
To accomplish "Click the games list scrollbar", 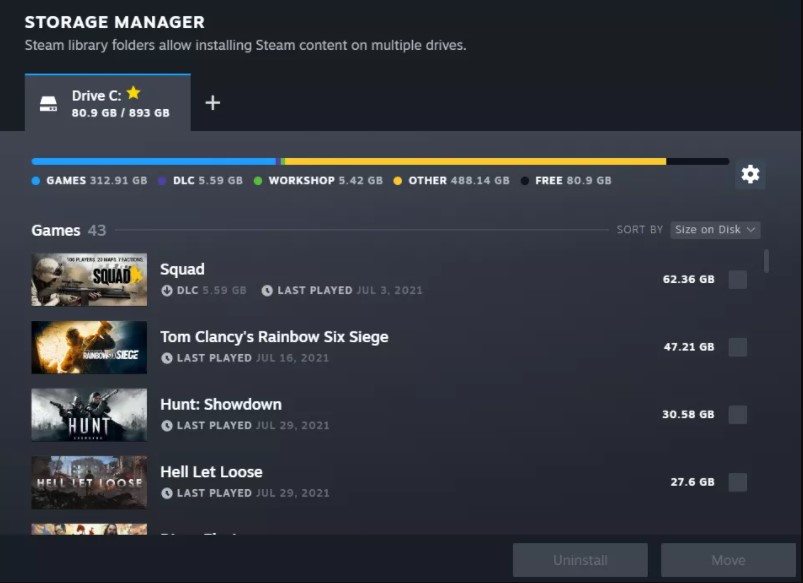I will 767,262.
